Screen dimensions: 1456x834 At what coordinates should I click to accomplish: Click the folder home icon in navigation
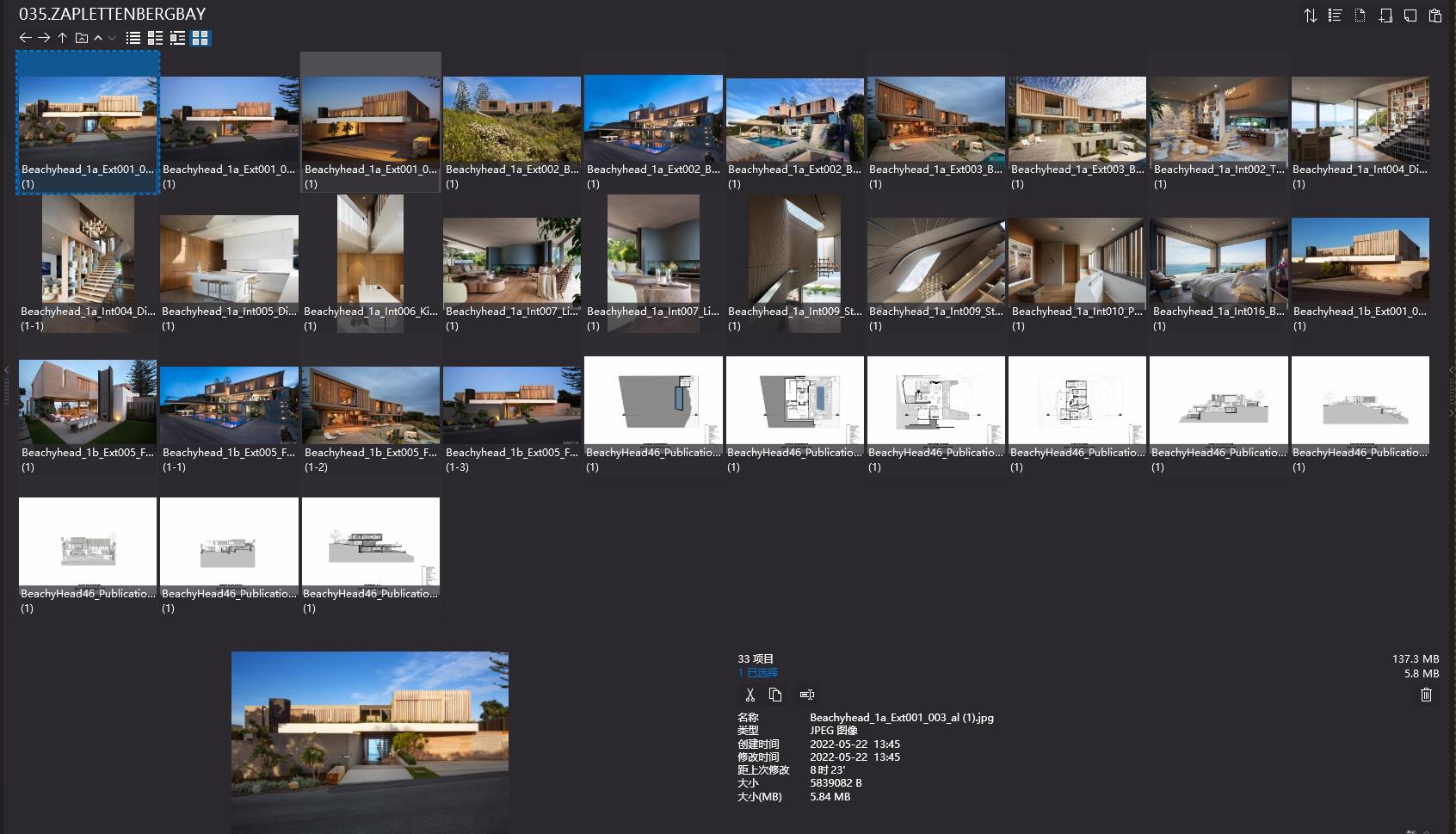[81, 38]
